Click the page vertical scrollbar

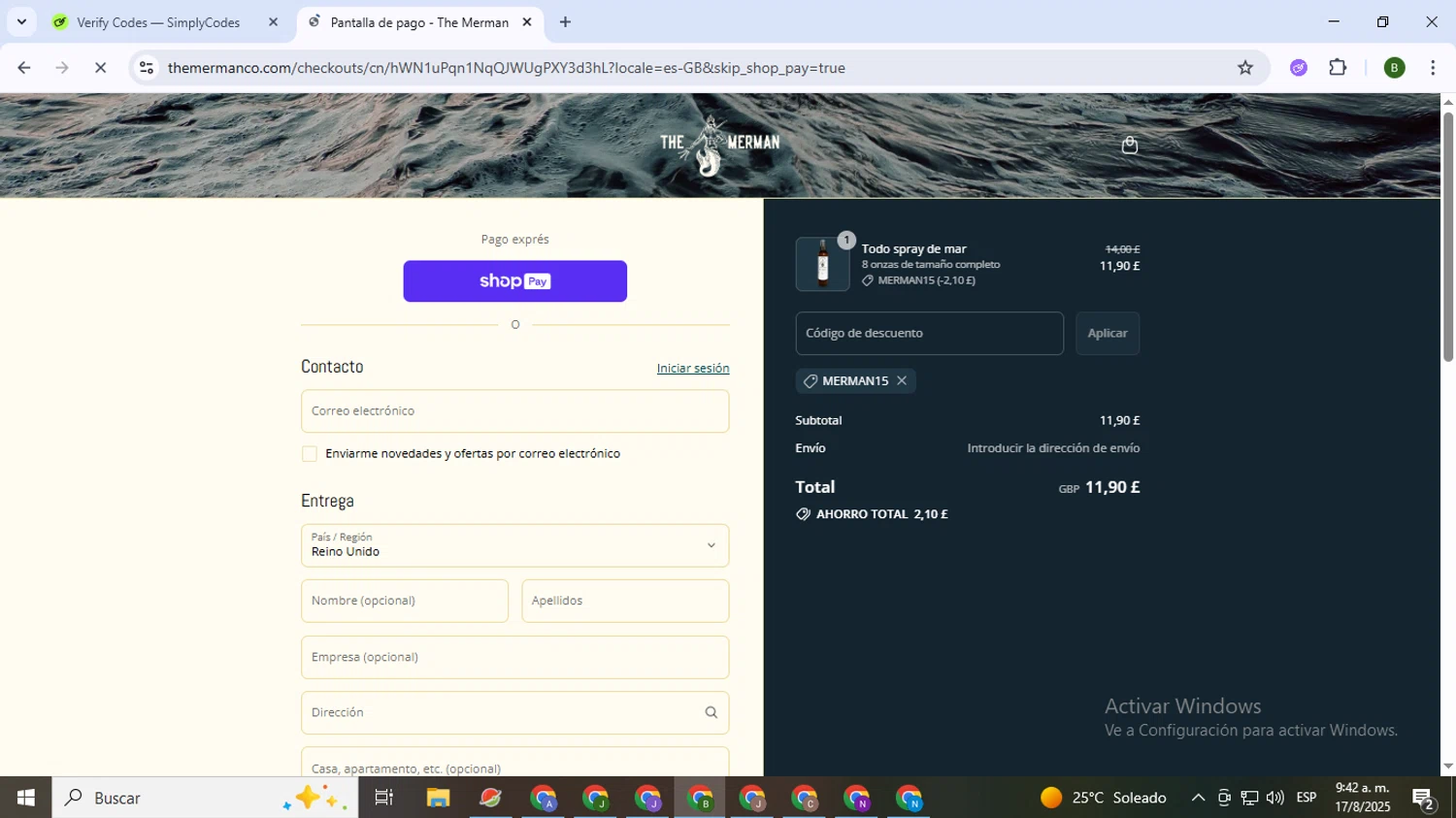(1447, 237)
